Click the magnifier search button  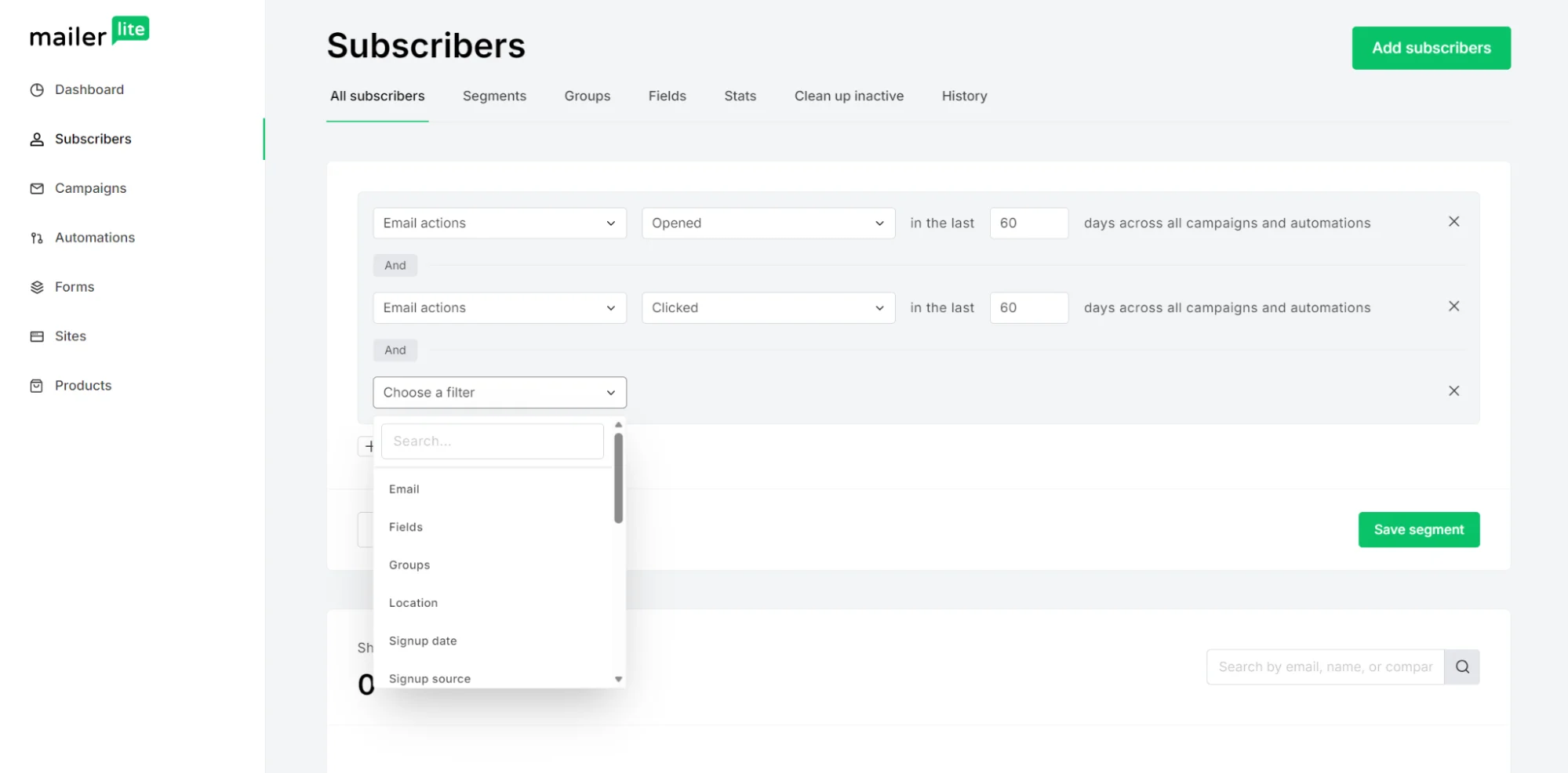pyautogui.click(x=1462, y=667)
